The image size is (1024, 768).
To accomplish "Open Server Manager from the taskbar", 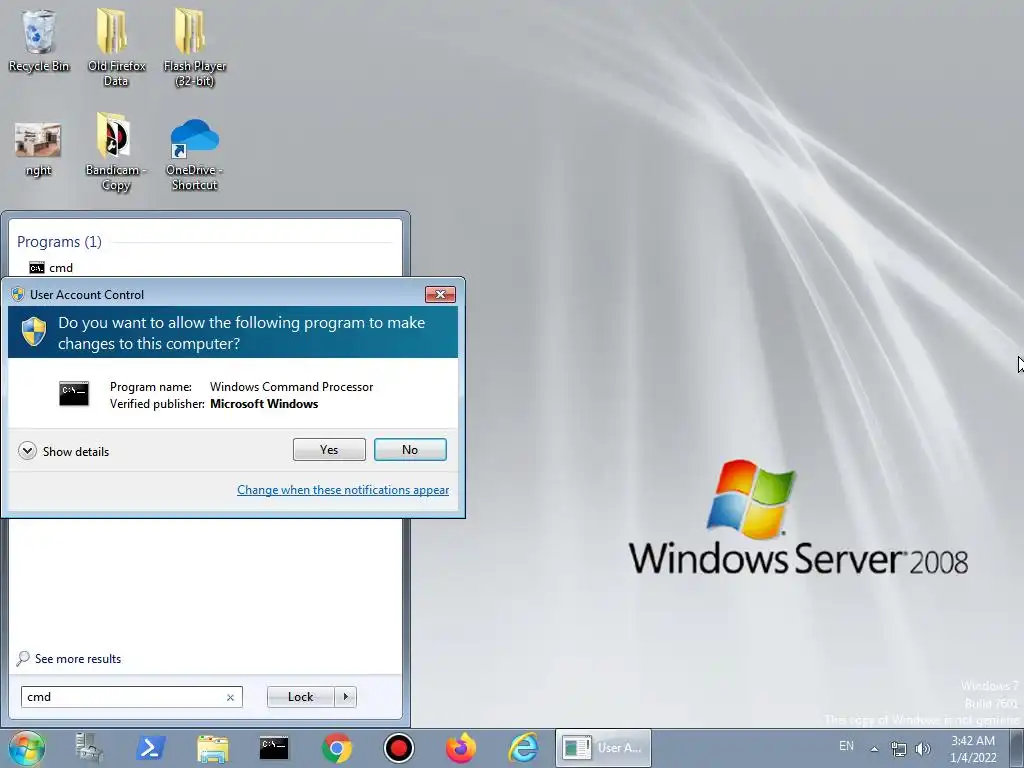I will [x=89, y=748].
